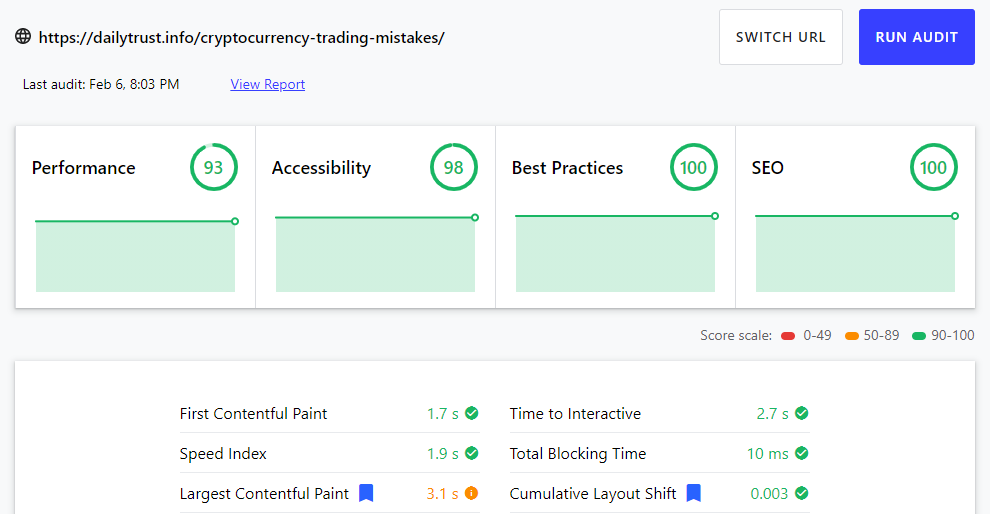Select the Performance score circle showing 93
Image resolution: width=990 pixels, height=514 pixels.
[x=213, y=167]
